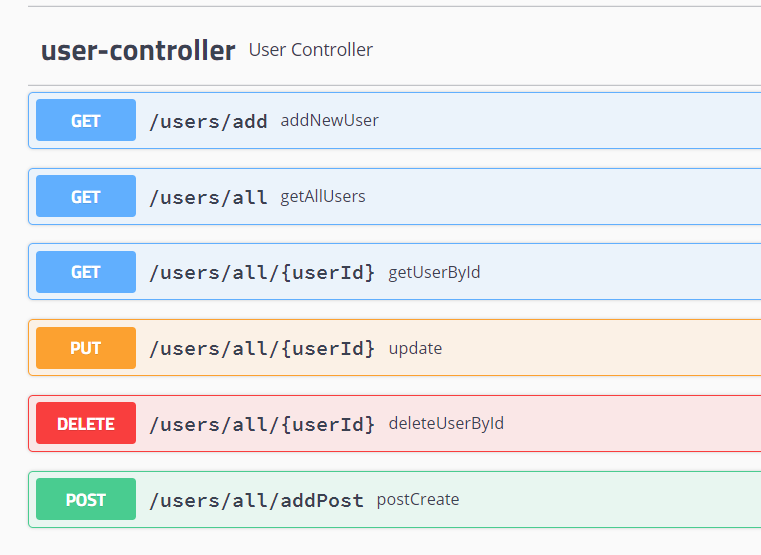Collapse the user-controller section header

tap(138, 50)
